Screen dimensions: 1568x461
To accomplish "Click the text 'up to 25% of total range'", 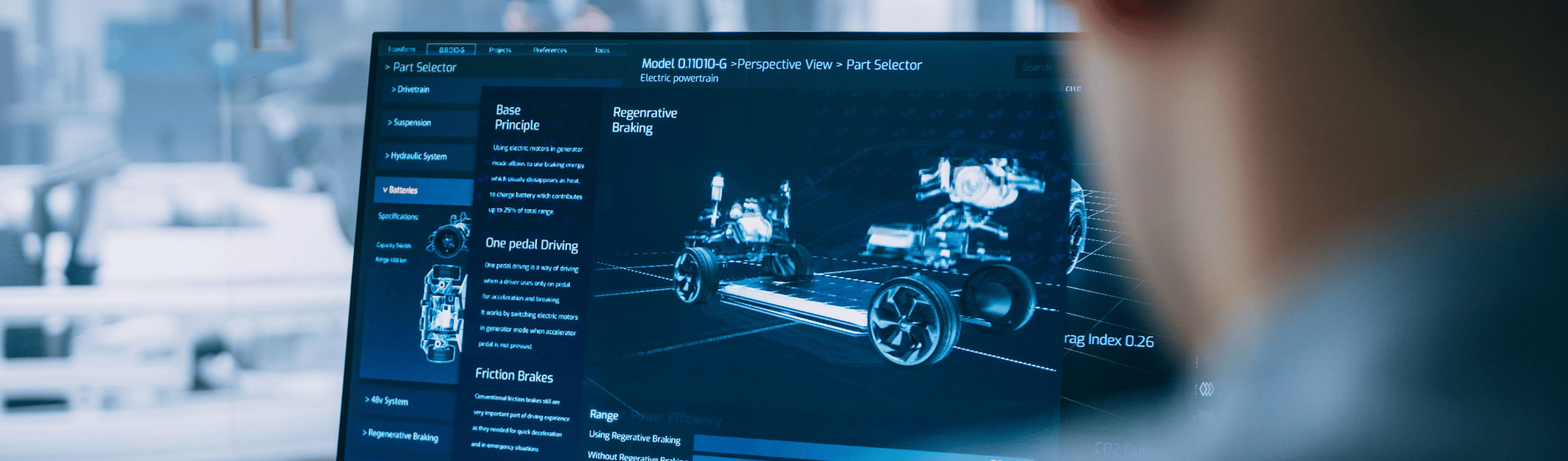I will tap(520, 210).
